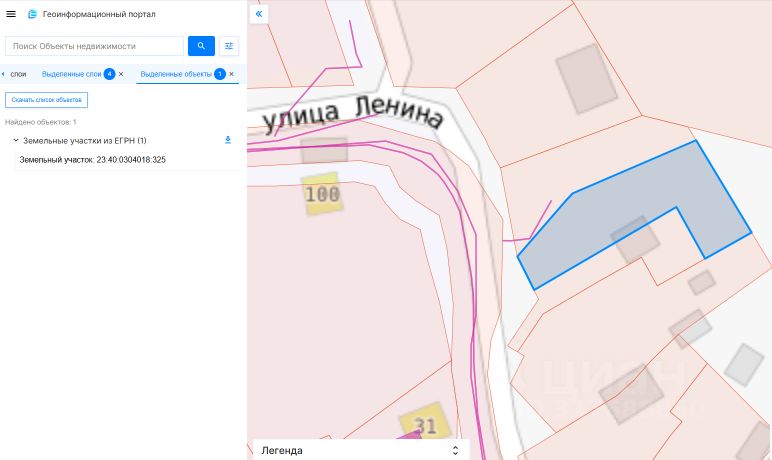Collapse the Земельные участки из ЕГРН group
This screenshot has width=772, height=460.
click(x=16, y=140)
